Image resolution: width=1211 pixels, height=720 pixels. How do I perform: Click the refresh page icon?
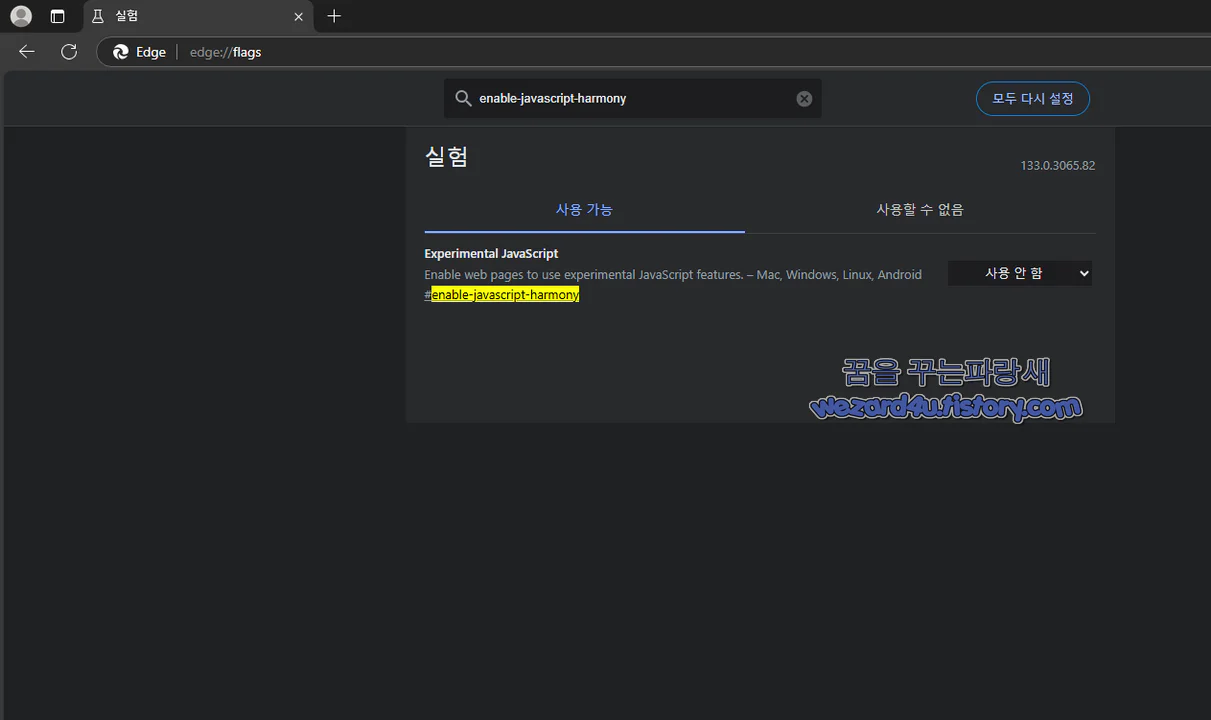point(68,52)
